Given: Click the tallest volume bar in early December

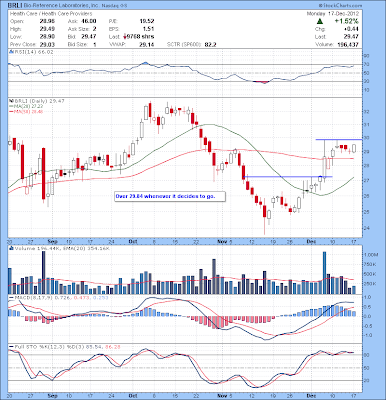Looking at the screenshot, I should [324, 273].
